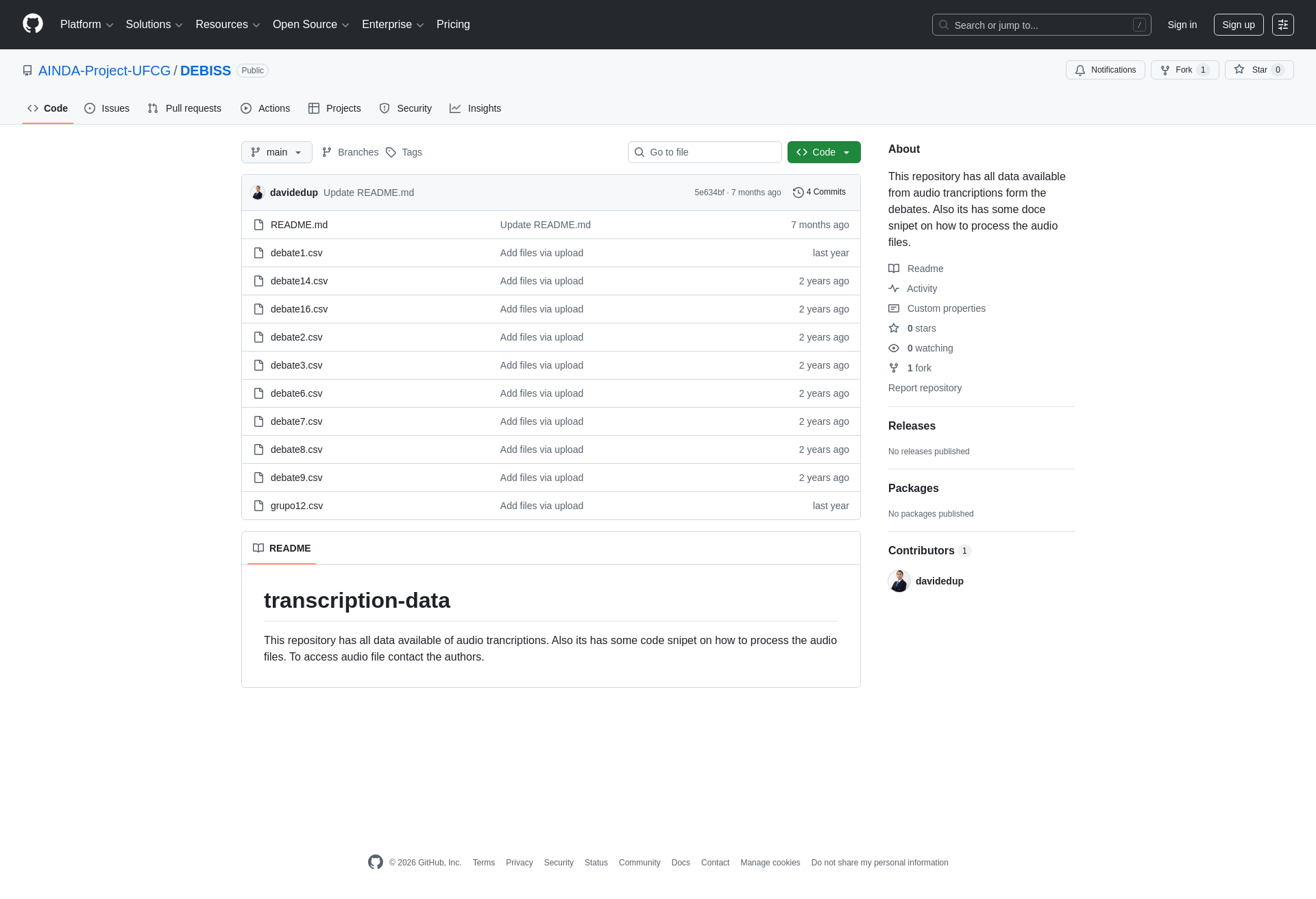The width and height of the screenshot is (1316, 899).
Task: Open the Packages section heading
Action: click(914, 489)
